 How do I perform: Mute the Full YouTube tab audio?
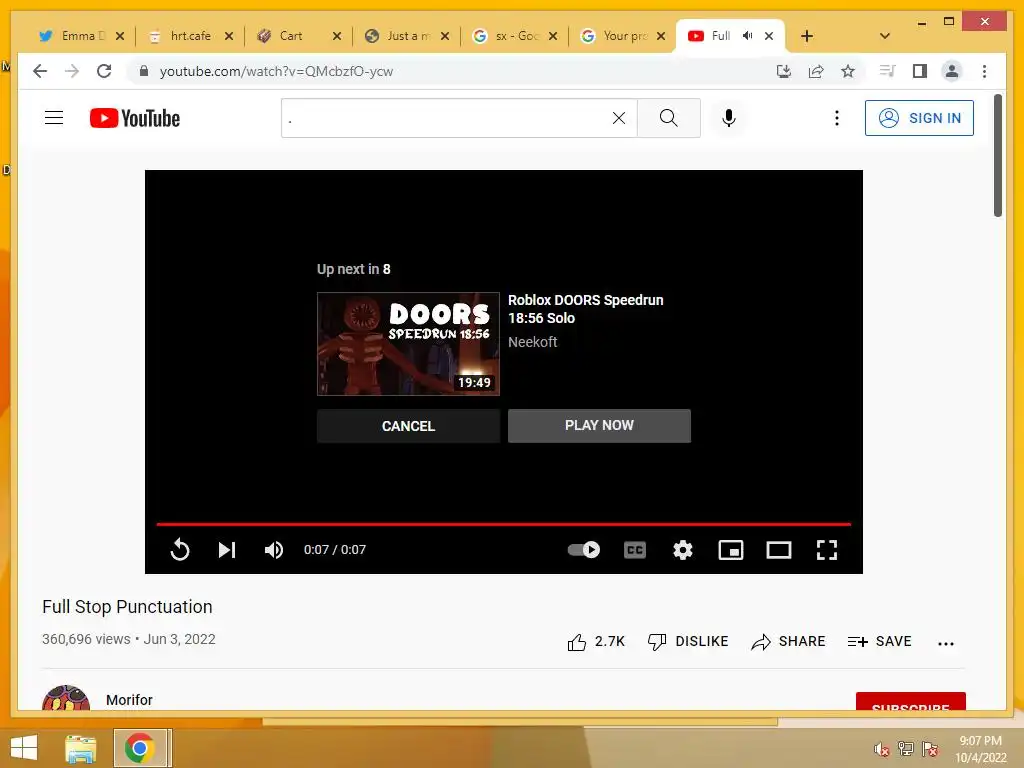coord(748,35)
